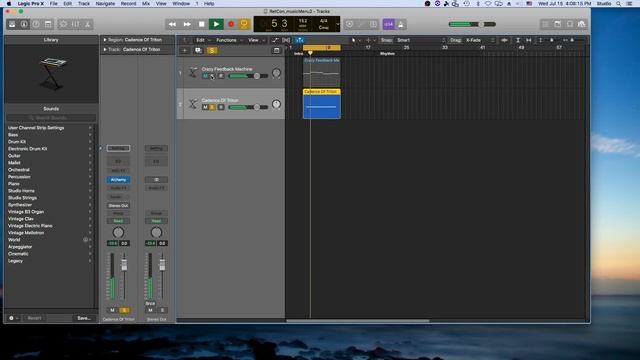The width and height of the screenshot is (640, 360).
Task: Click the Crazy Feedback Machine track icon
Action: (193, 73)
